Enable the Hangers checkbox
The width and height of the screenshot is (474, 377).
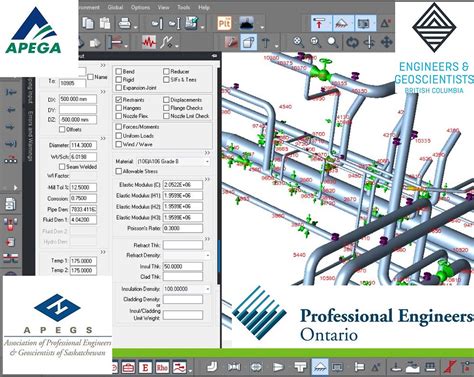click(x=118, y=108)
